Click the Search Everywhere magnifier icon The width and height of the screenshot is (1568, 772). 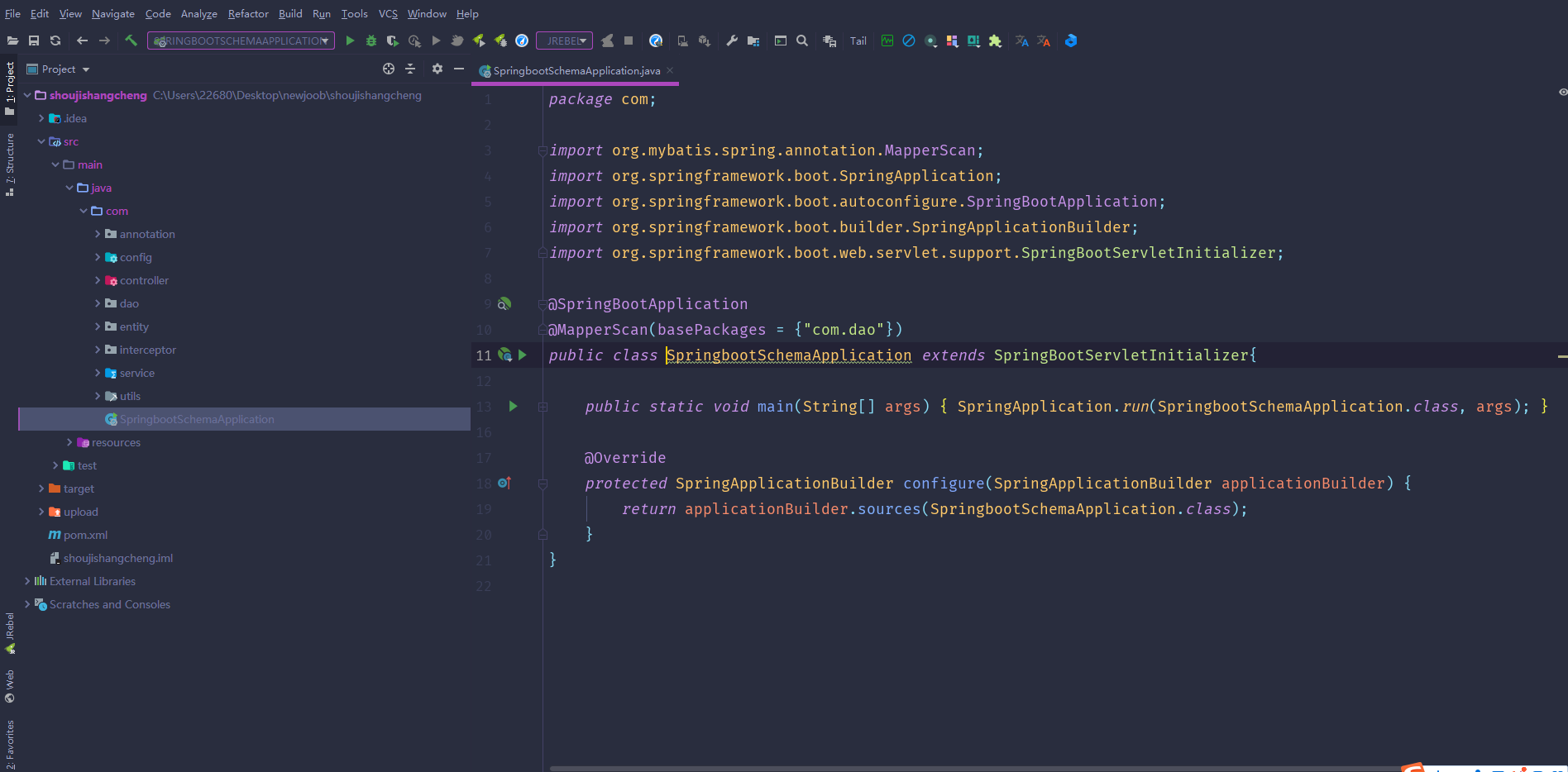tap(802, 41)
